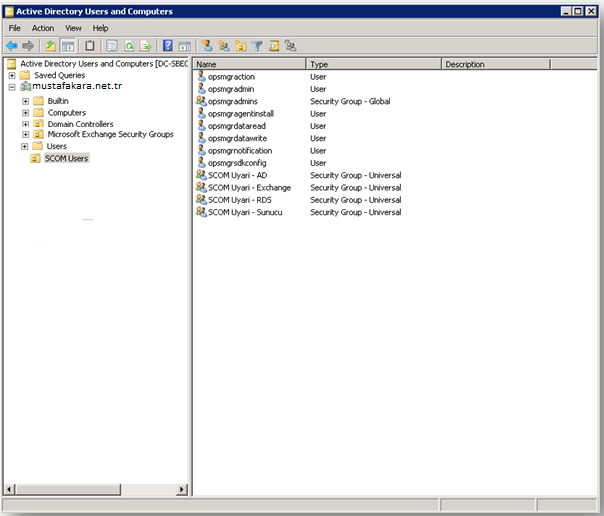Screen dimensions: 604x516
Task: Click the Export List toolbar icon
Action: (x=146, y=46)
